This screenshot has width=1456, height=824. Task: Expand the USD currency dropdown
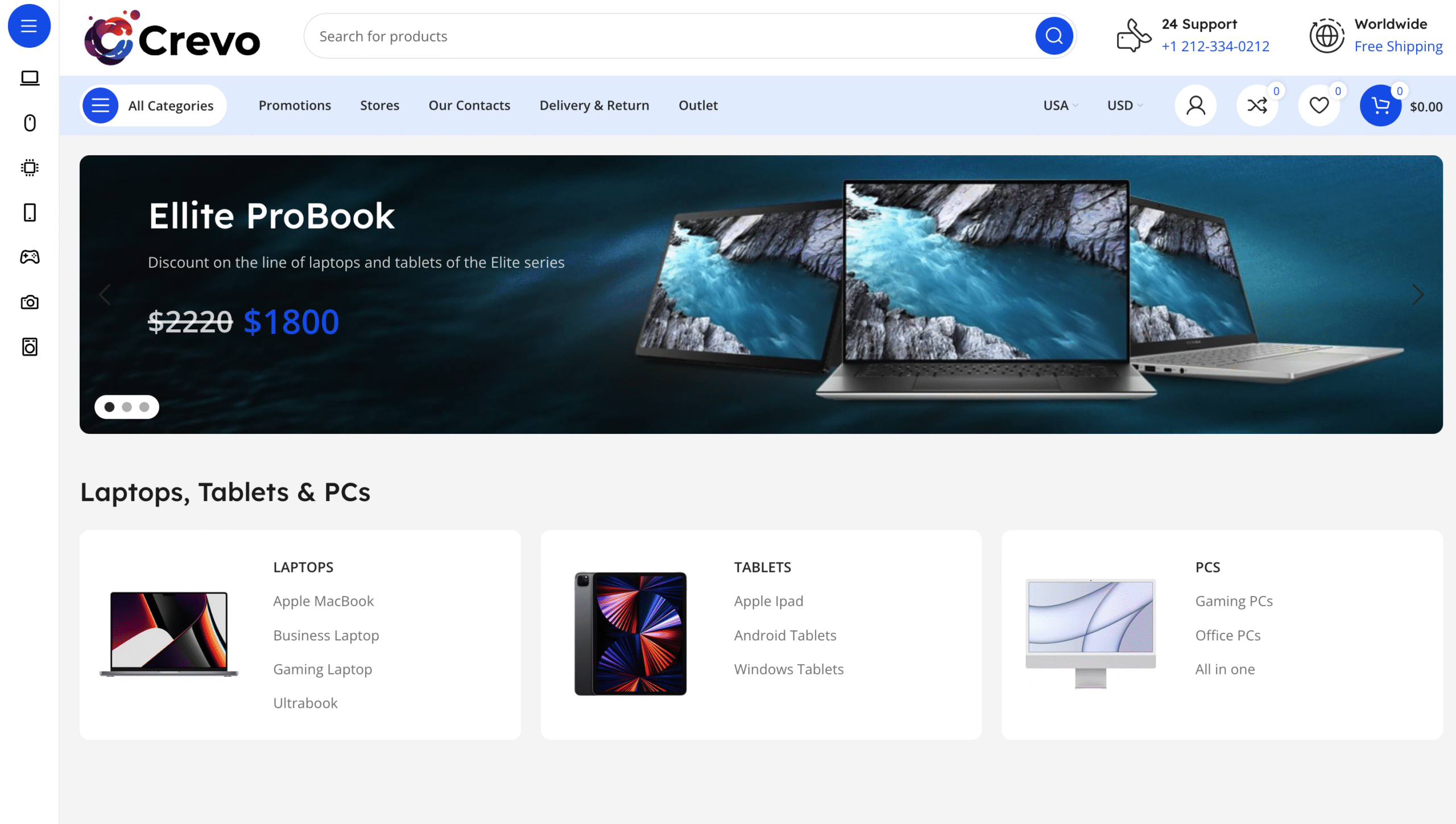click(x=1124, y=106)
